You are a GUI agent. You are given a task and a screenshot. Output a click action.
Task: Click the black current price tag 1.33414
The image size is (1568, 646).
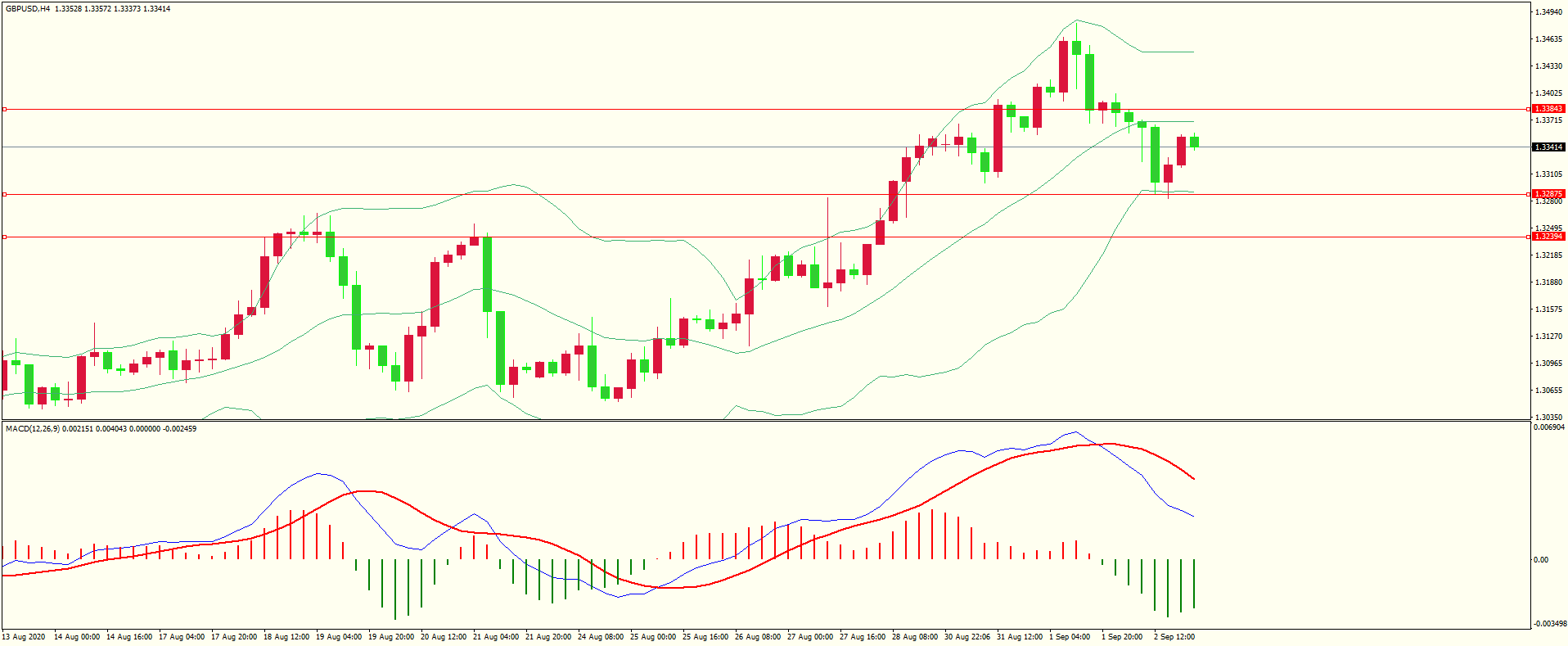click(x=1548, y=147)
